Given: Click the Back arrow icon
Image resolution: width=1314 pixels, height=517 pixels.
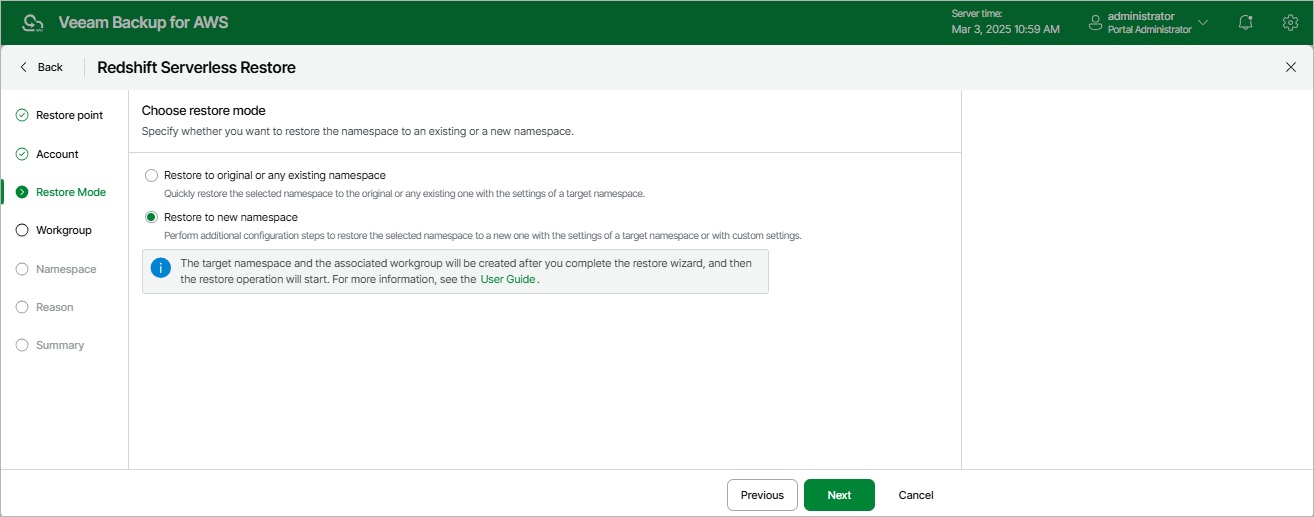Looking at the screenshot, I should [x=24, y=67].
